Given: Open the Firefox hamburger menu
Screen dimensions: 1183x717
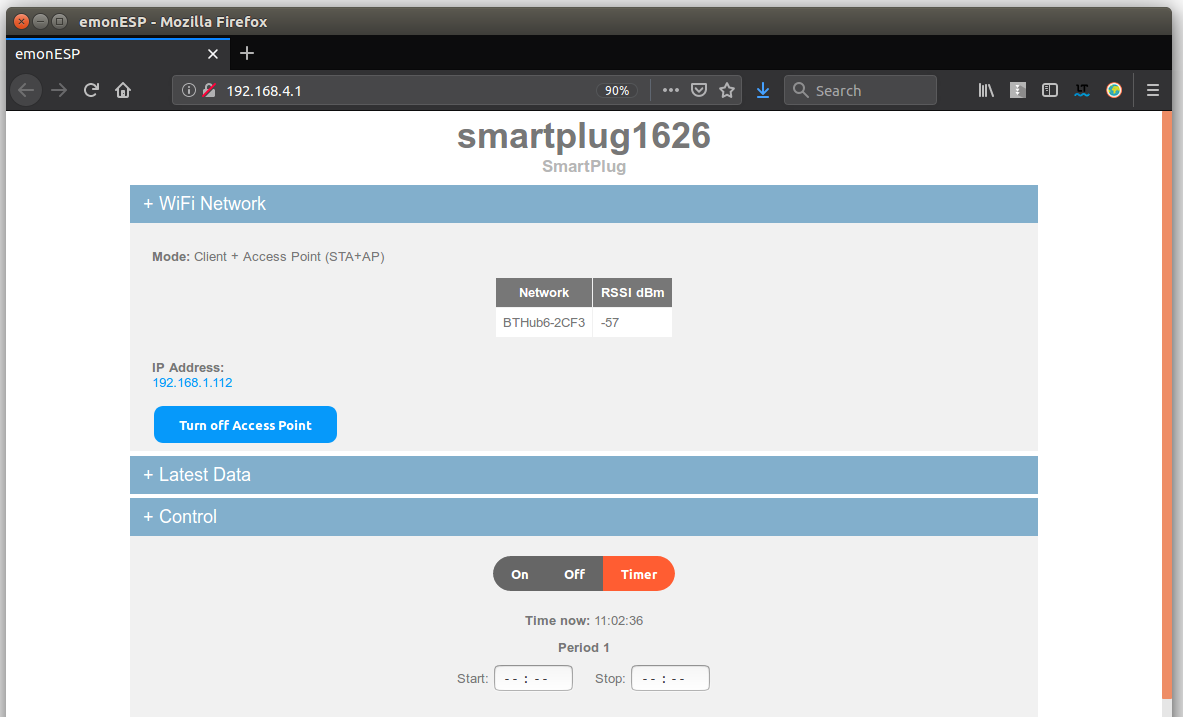Looking at the screenshot, I should pos(1153,91).
